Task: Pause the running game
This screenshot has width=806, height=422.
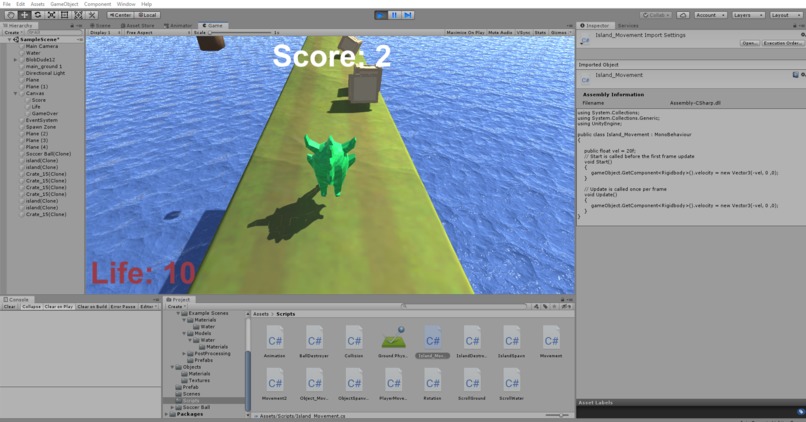Action: [394, 15]
